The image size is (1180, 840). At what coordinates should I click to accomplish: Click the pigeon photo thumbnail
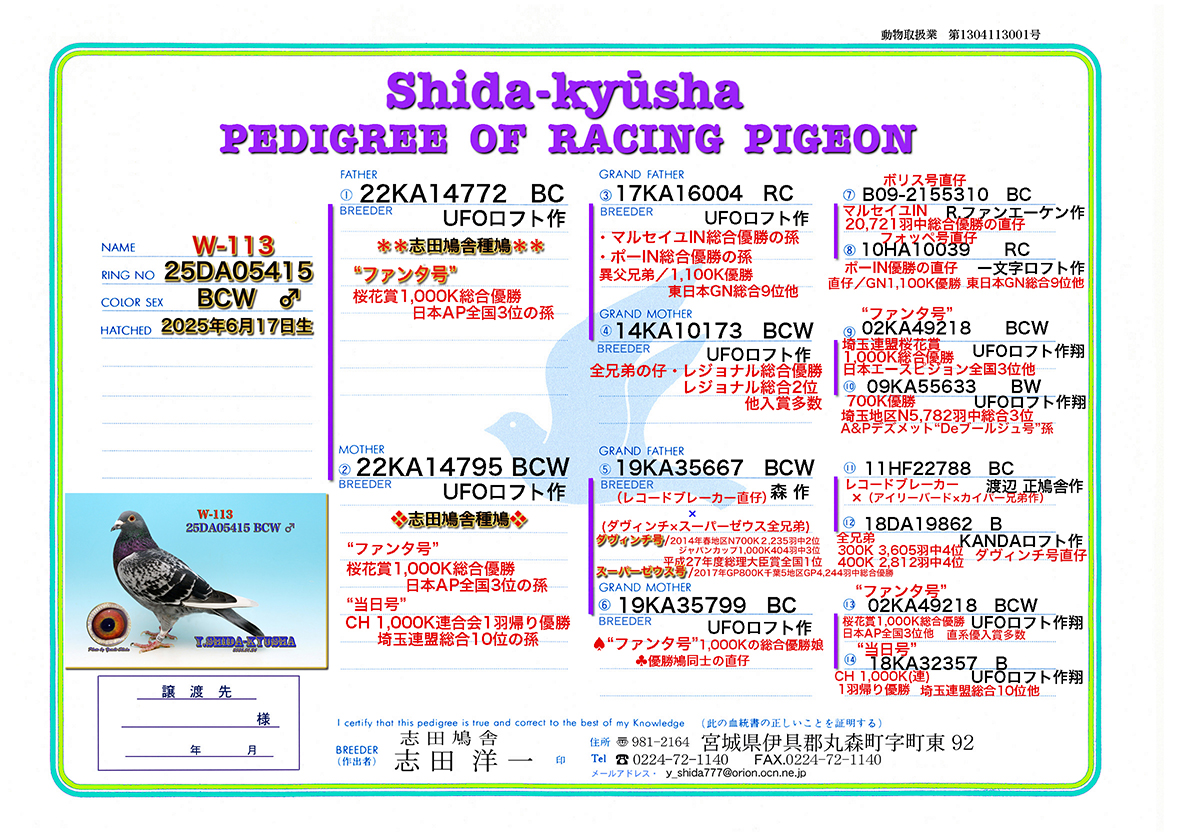[196, 580]
